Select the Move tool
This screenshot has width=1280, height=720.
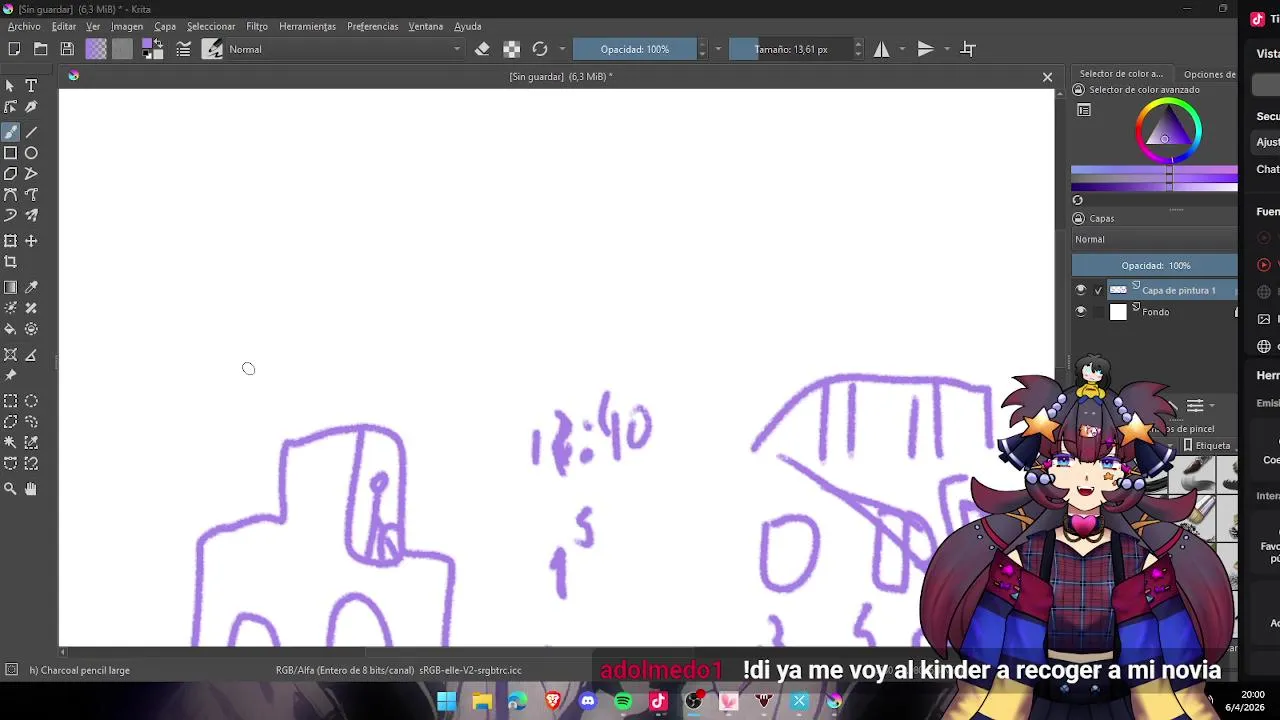(x=31, y=241)
